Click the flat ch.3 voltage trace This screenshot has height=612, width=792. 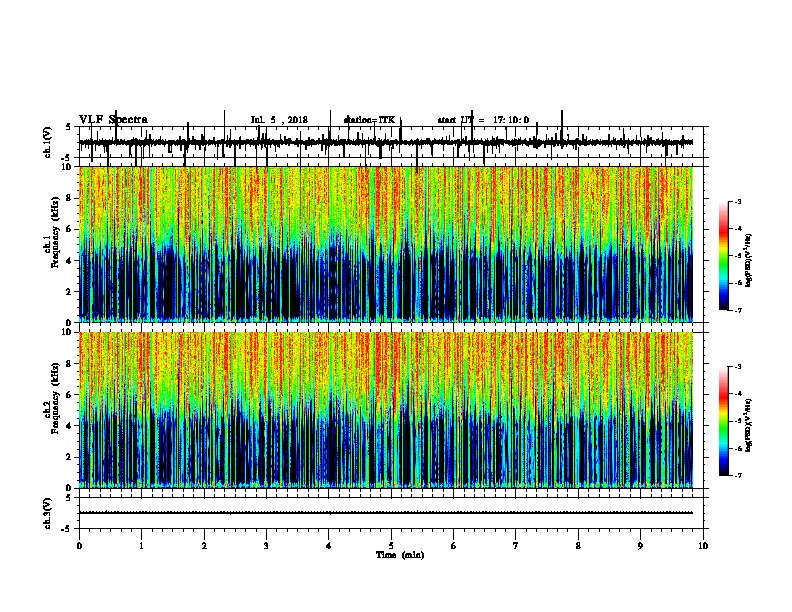386,513
